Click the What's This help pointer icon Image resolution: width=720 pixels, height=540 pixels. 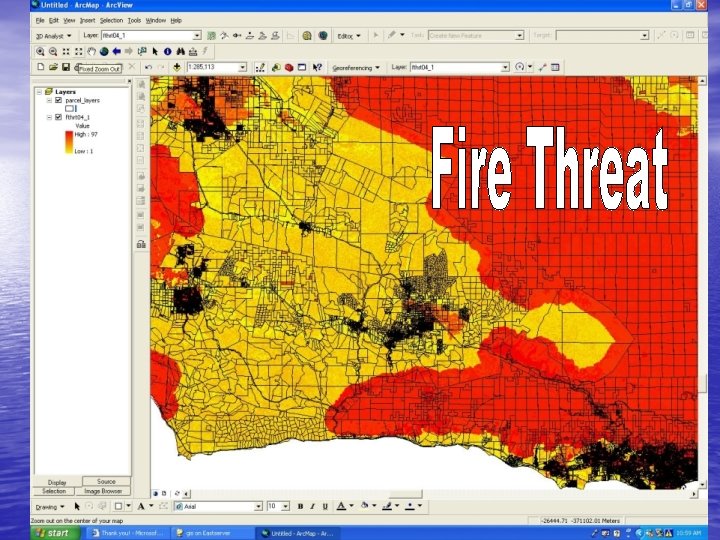tap(317, 68)
